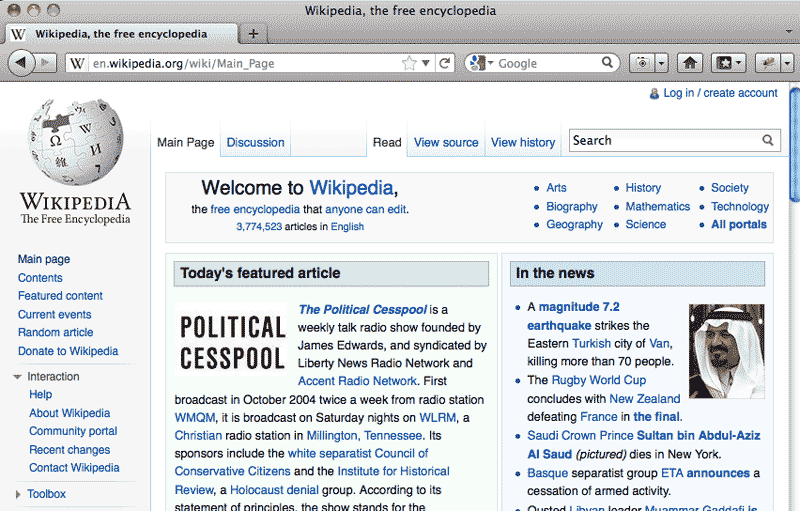Image resolution: width=800 pixels, height=511 pixels.
Task: Open the Rugby World Cup link
Action: tap(598, 380)
